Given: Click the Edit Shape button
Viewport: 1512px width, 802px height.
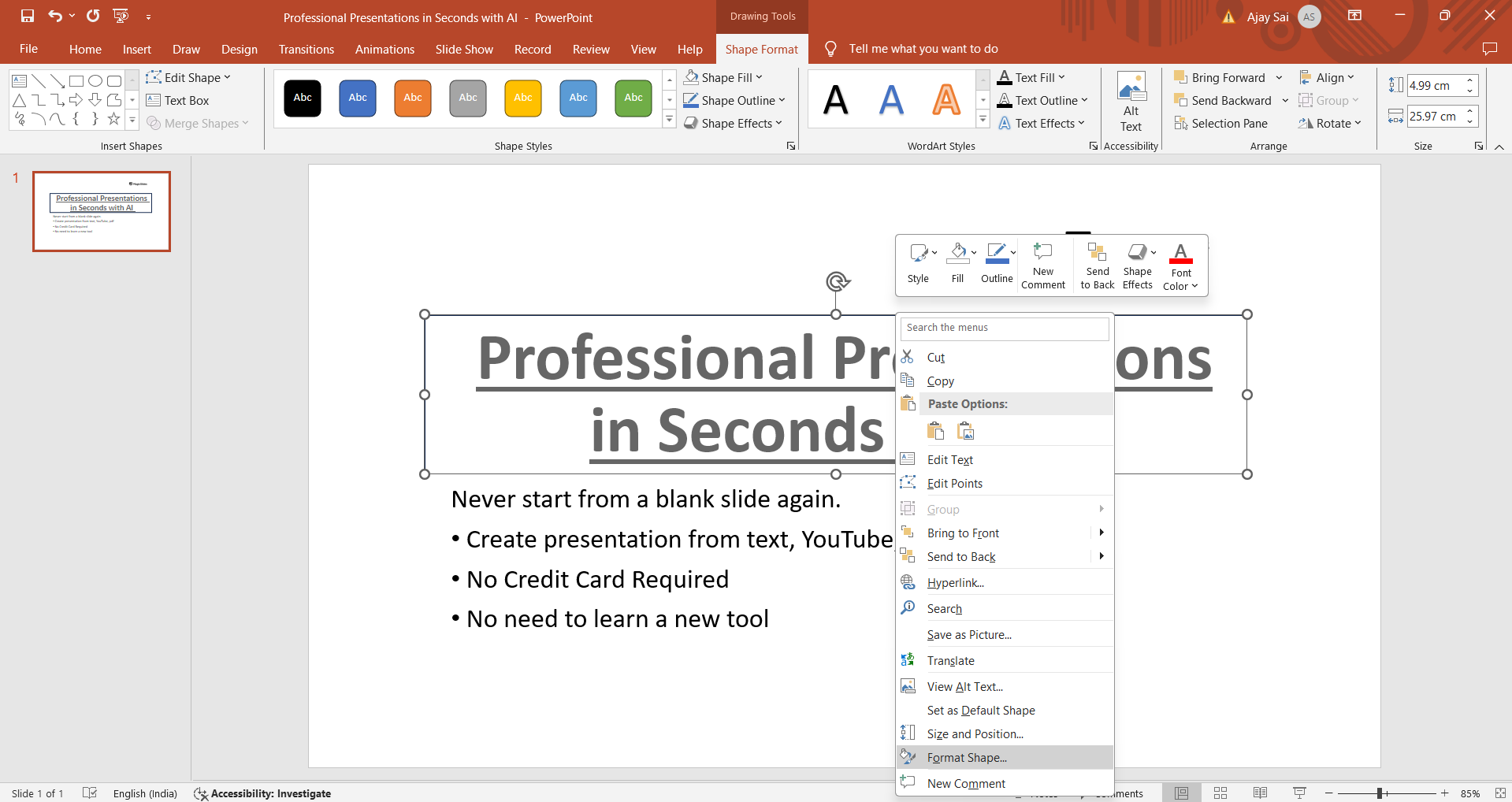Looking at the screenshot, I should click(x=188, y=78).
